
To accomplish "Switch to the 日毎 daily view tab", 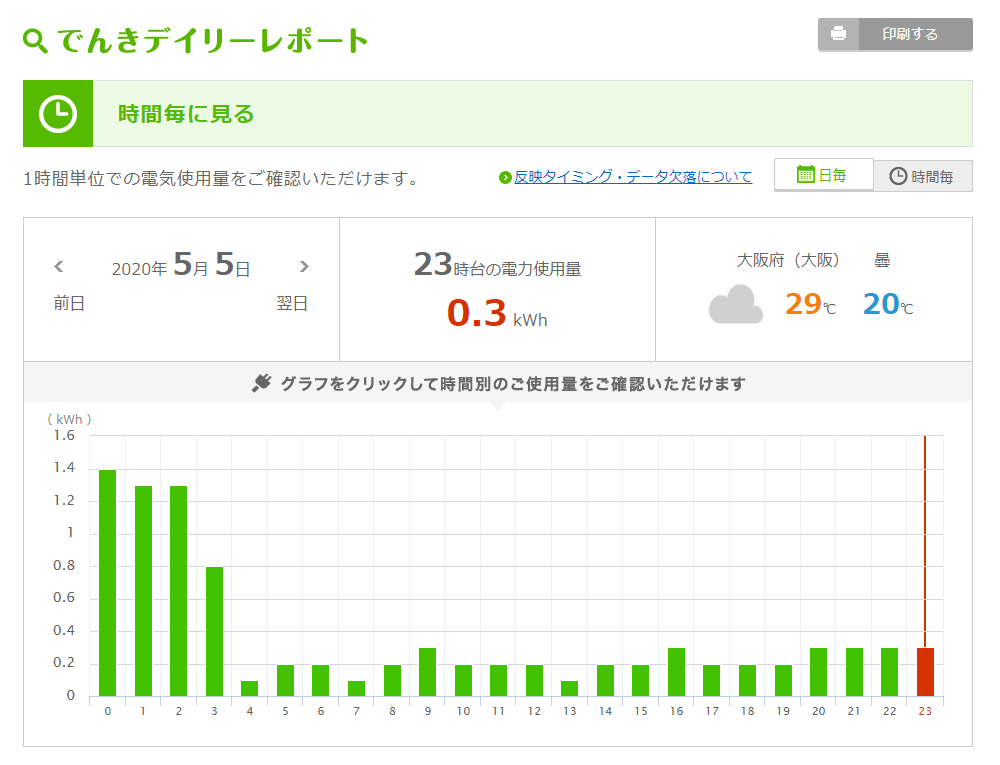I will coord(823,175).
